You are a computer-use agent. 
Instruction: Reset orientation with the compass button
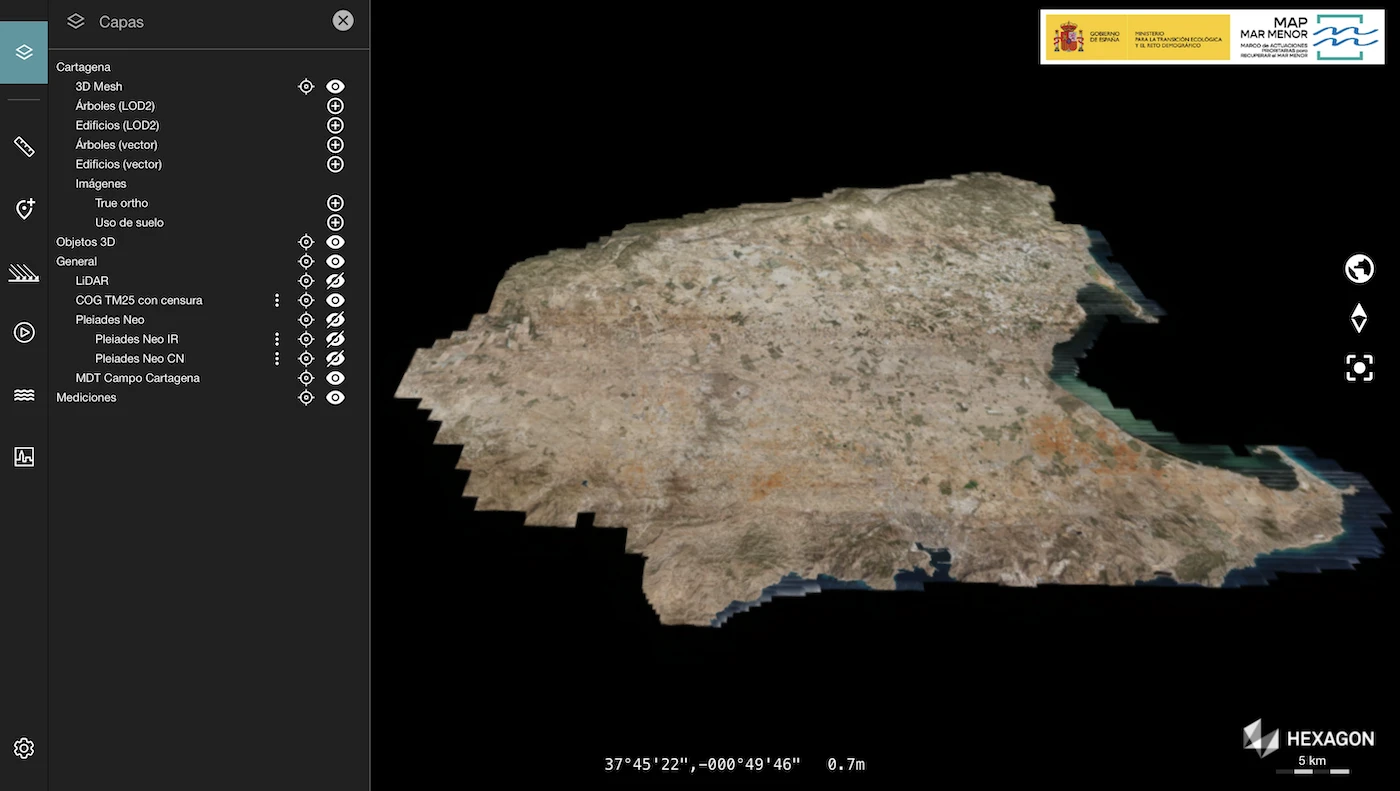pos(1359,318)
